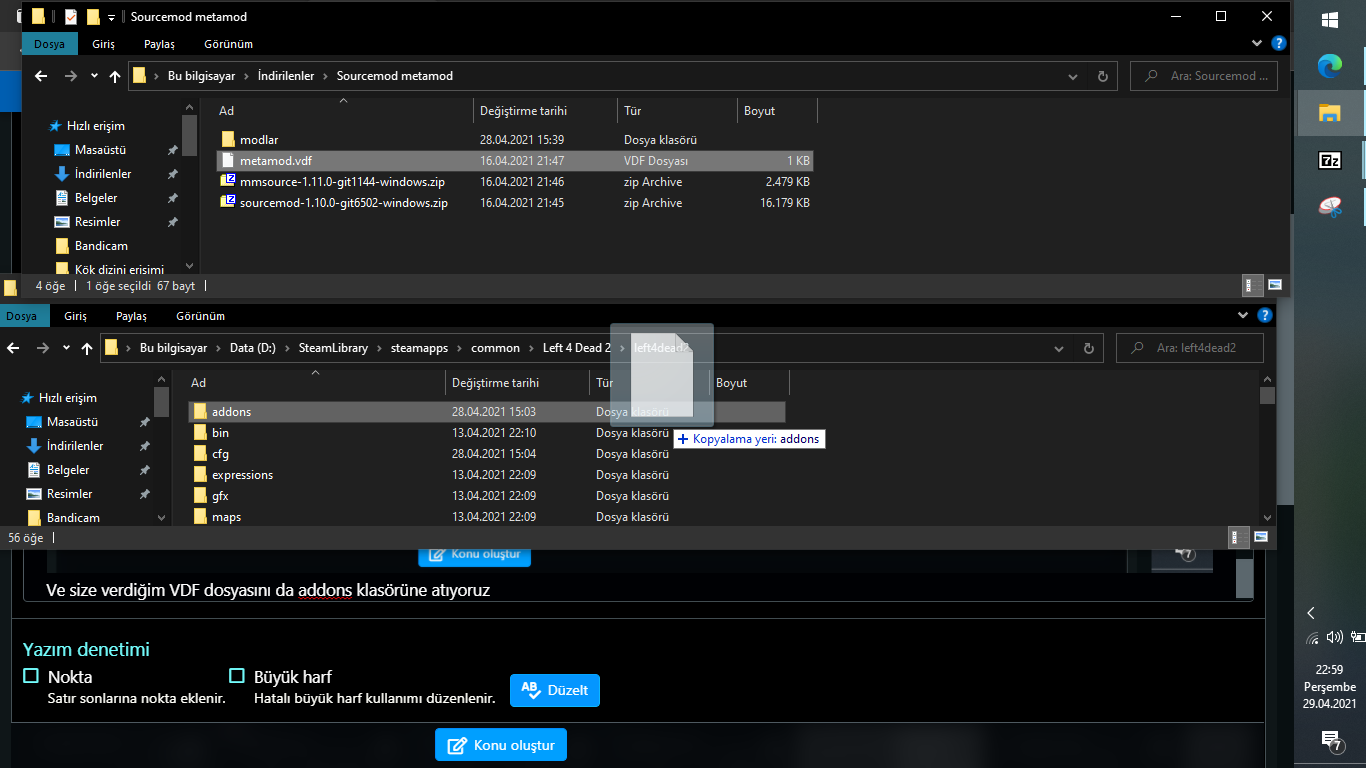This screenshot has height=768, width=1366.
Task: Click Properties icon in Sourcemod metamod title bar
Action: [70, 17]
